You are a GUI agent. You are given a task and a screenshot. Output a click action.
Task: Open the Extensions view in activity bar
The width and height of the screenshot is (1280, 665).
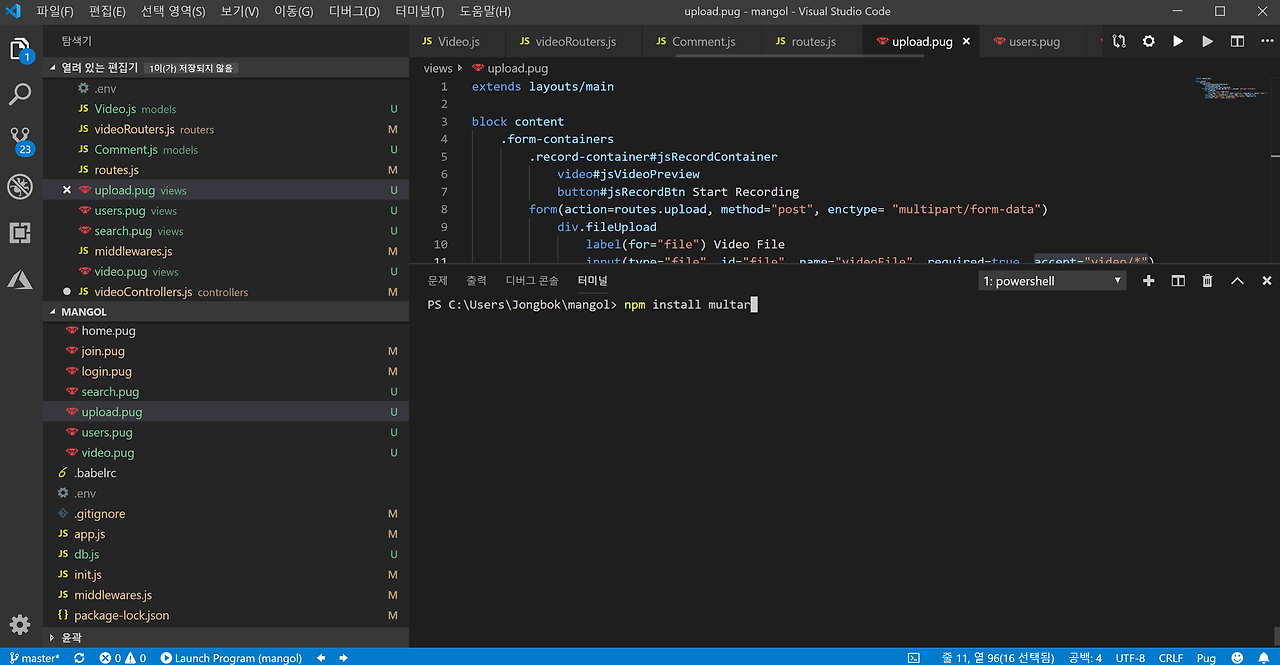[20, 233]
